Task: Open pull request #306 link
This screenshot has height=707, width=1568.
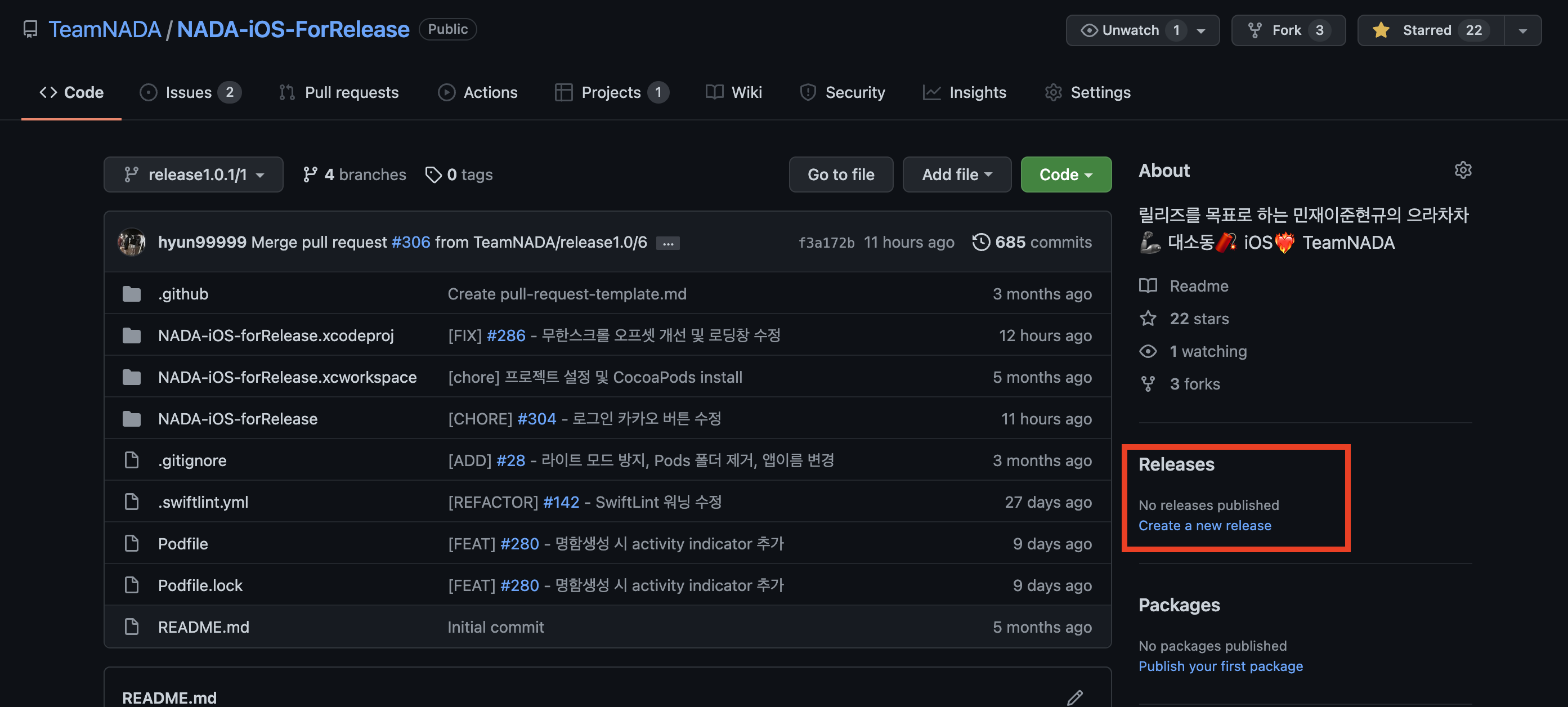Action: pyautogui.click(x=410, y=241)
